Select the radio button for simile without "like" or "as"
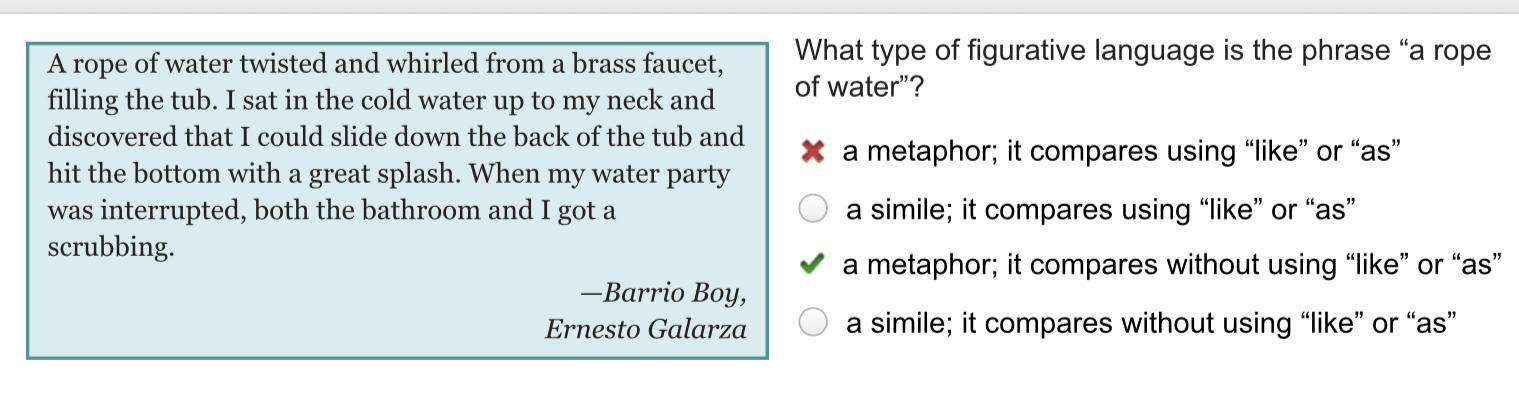Image resolution: width=1519 pixels, height=414 pixels. click(x=813, y=322)
